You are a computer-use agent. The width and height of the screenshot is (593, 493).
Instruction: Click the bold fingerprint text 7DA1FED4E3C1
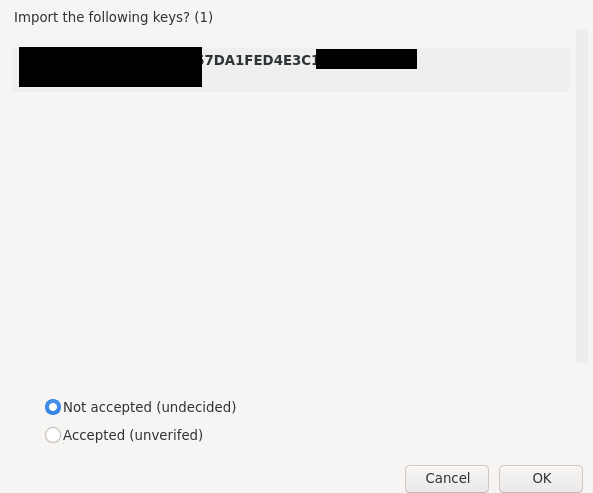(x=259, y=60)
